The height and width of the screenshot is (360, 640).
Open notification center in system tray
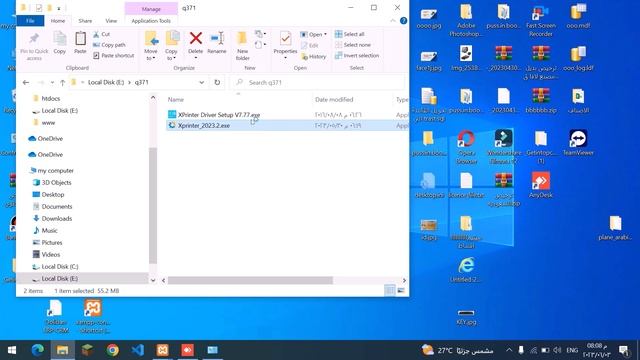pyautogui.click(x=623, y=350)
